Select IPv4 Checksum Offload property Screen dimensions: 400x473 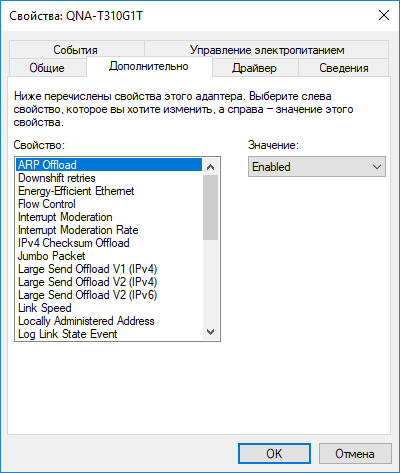coord(109,243)
